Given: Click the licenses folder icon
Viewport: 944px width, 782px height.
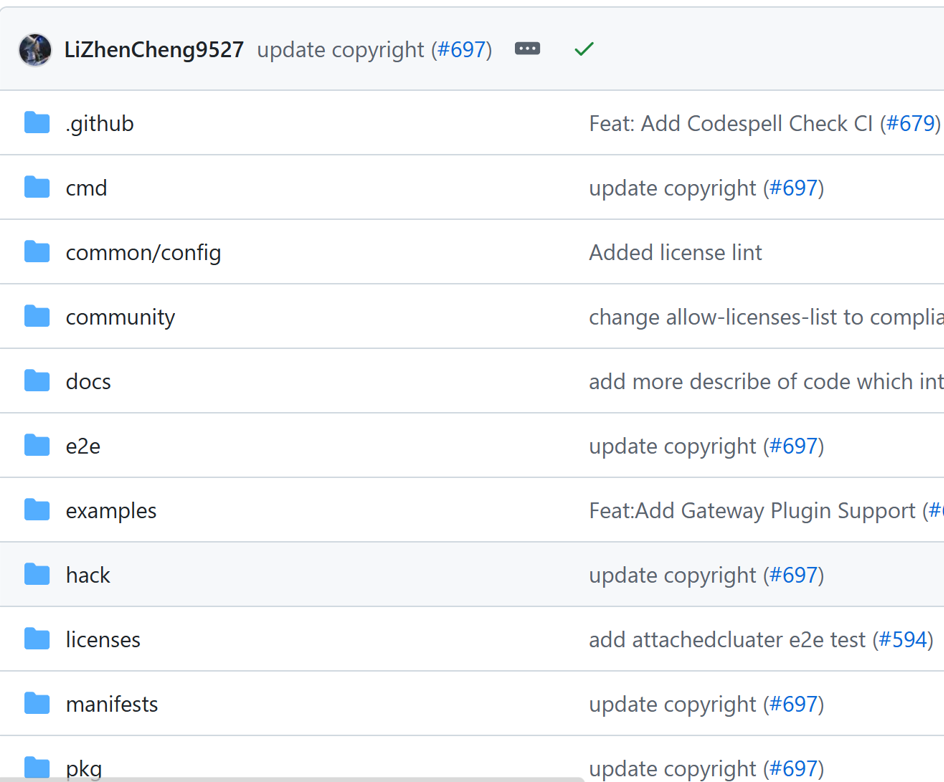Looking at the screenshot, I should point(37,639).
